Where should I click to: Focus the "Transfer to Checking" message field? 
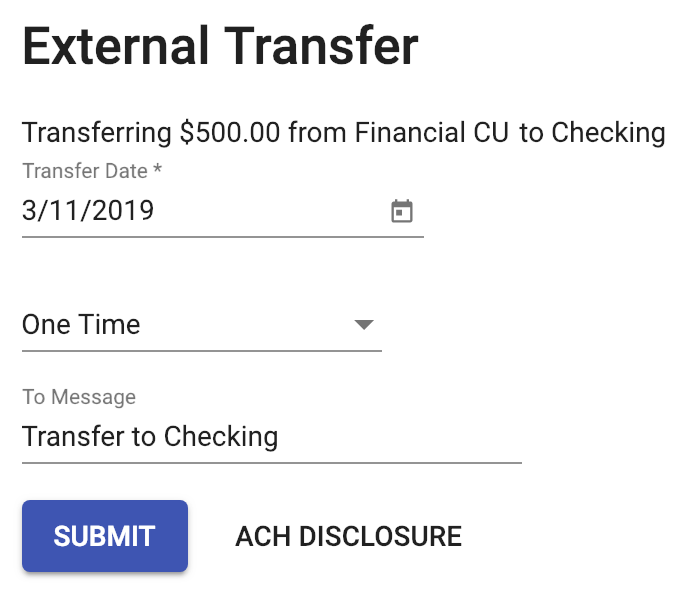point(270,437)
